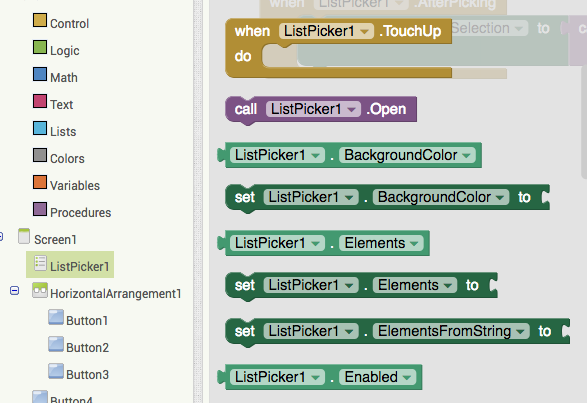Click the ListPicker1 component icon
Screen dimensions: 587x403
[x=40, y=263]
